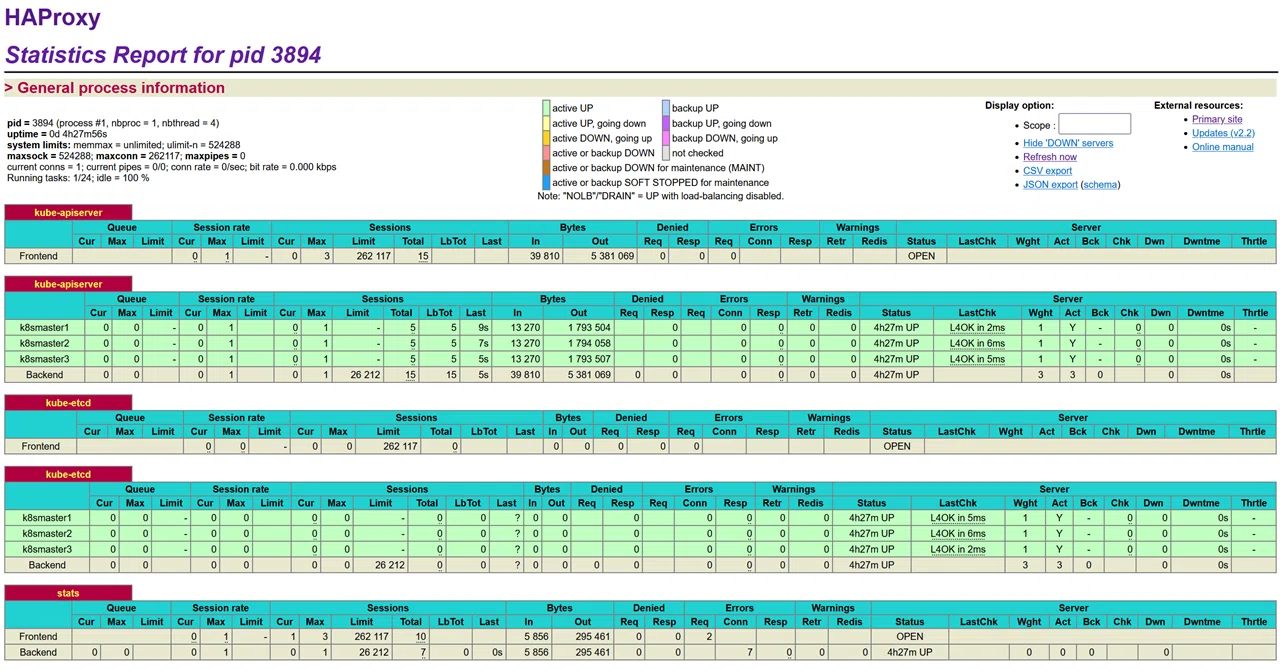Click 'L4OK in 2ms' in kube-apiserver k8smaster1 row
This screenshot has width=1280, height=669.
pyautogui.click(x=977, y=327)
